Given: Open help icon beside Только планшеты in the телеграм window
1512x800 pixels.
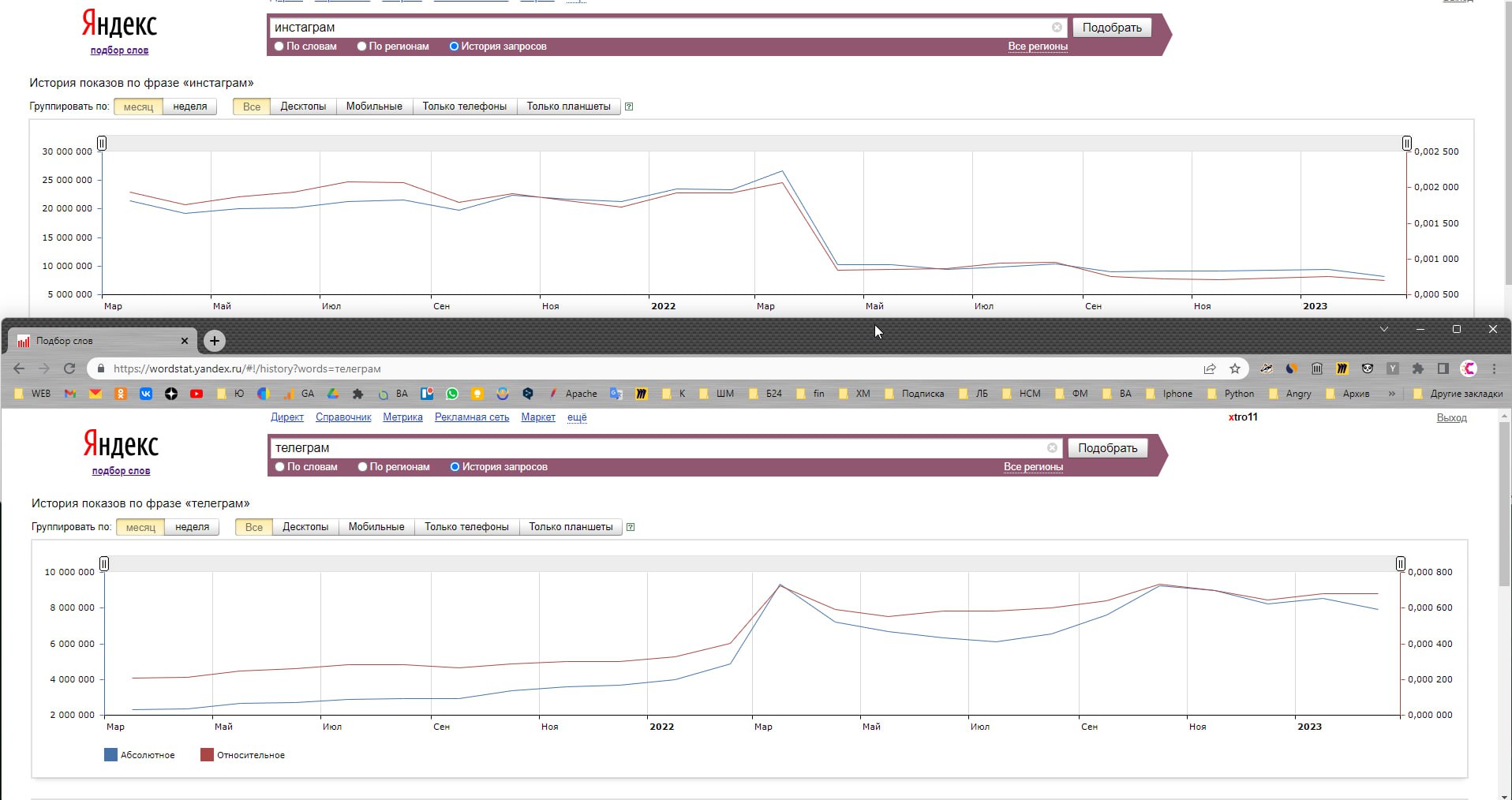Looking at the screenshot, I should click(x=631, y=527).
